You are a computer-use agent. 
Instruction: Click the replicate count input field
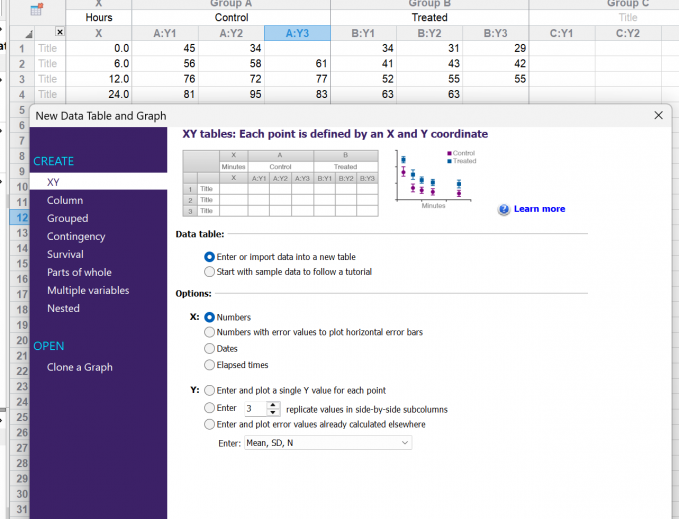255,409
